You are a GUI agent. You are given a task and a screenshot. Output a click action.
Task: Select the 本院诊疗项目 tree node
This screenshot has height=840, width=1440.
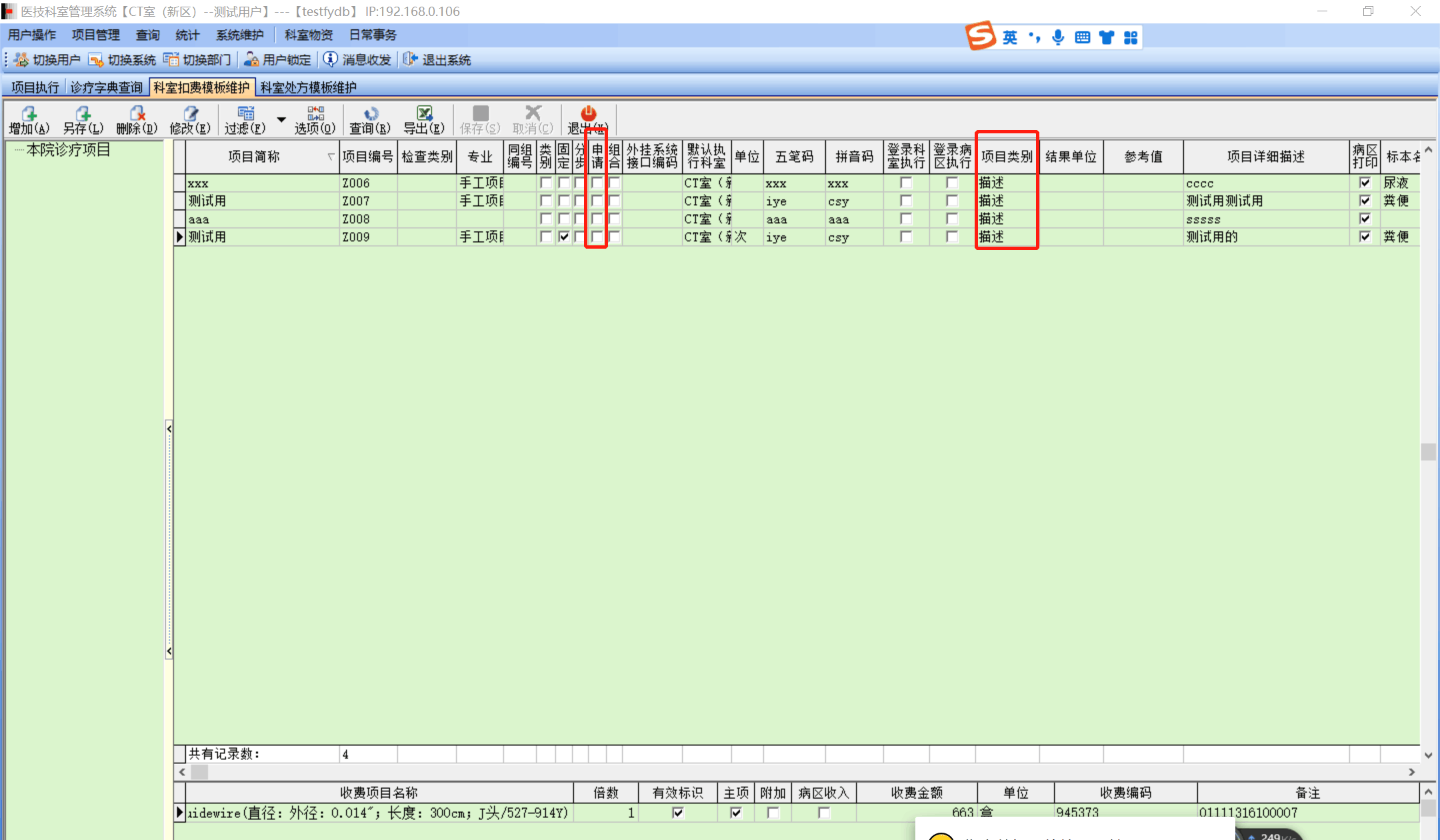(x=68, y=150)
